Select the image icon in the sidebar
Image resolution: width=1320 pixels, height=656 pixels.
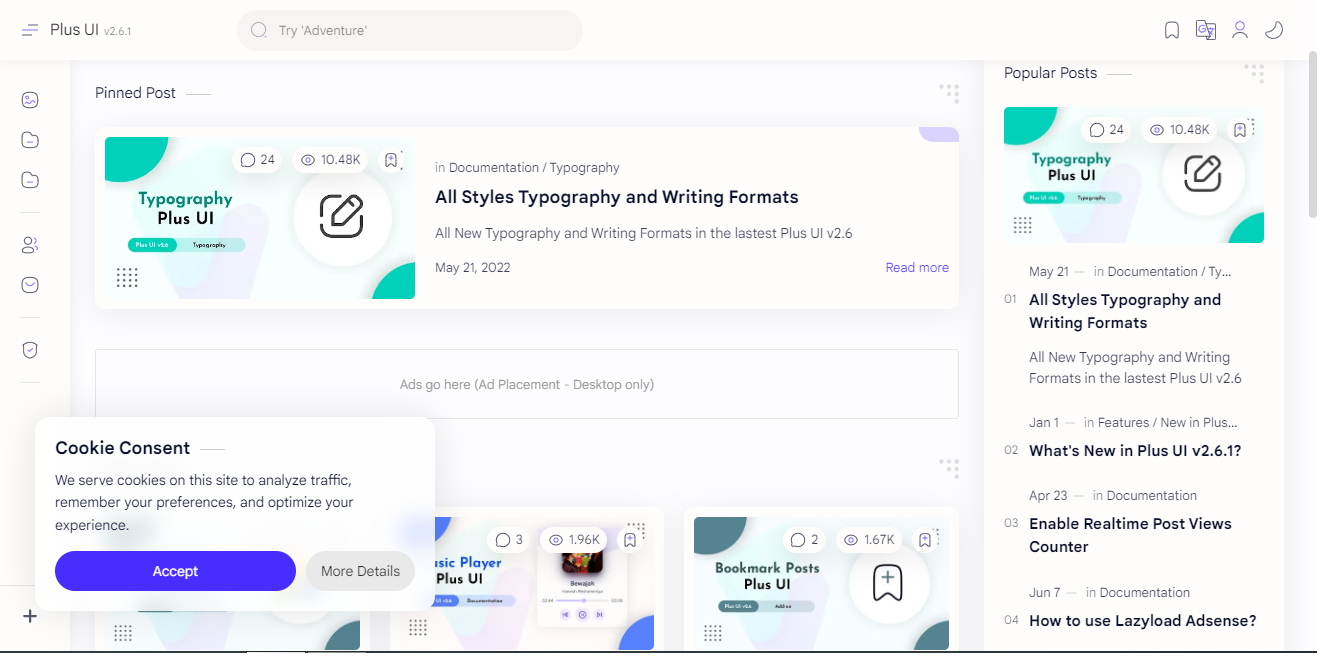coord(30,100)
